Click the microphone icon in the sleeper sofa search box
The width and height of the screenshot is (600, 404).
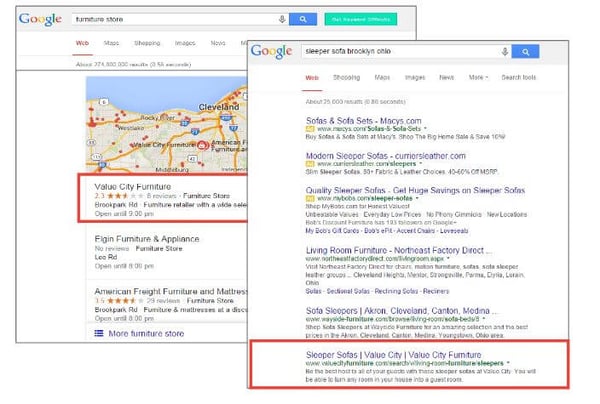(x=505, y=51)
